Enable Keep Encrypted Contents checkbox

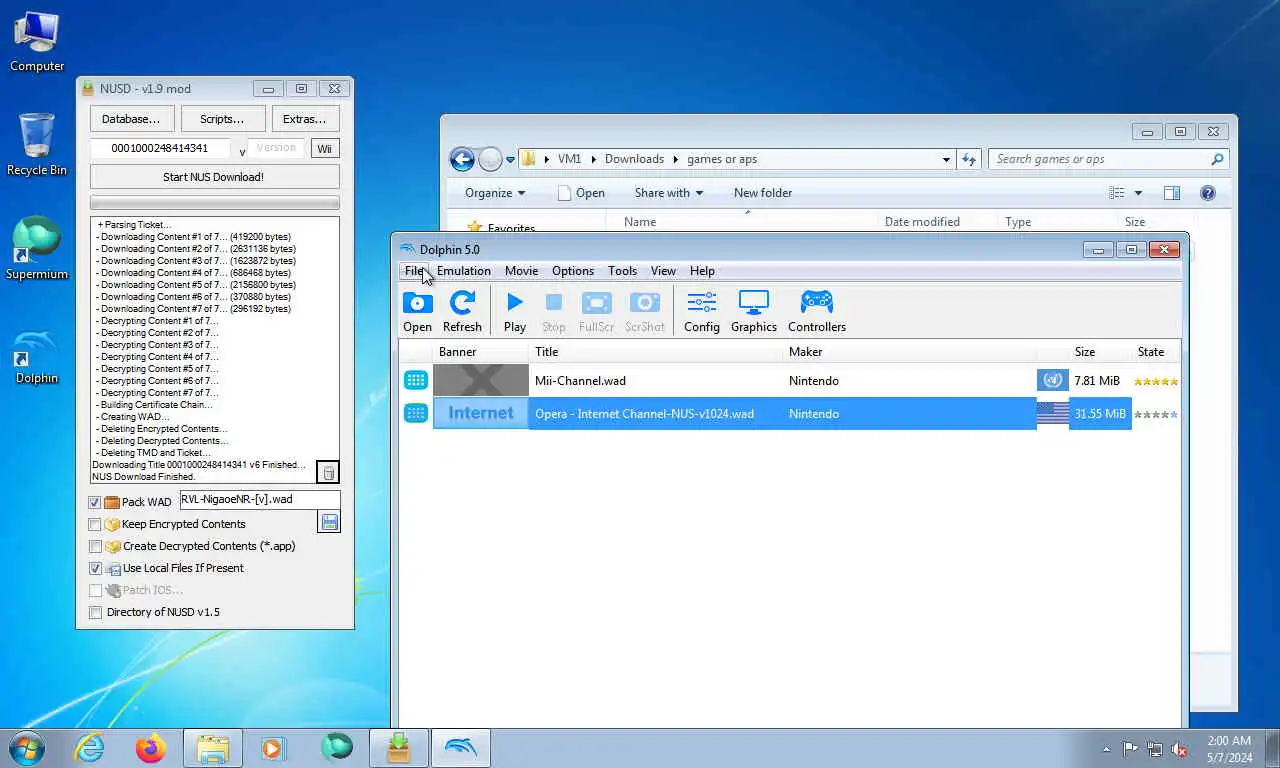coord(95,524)
